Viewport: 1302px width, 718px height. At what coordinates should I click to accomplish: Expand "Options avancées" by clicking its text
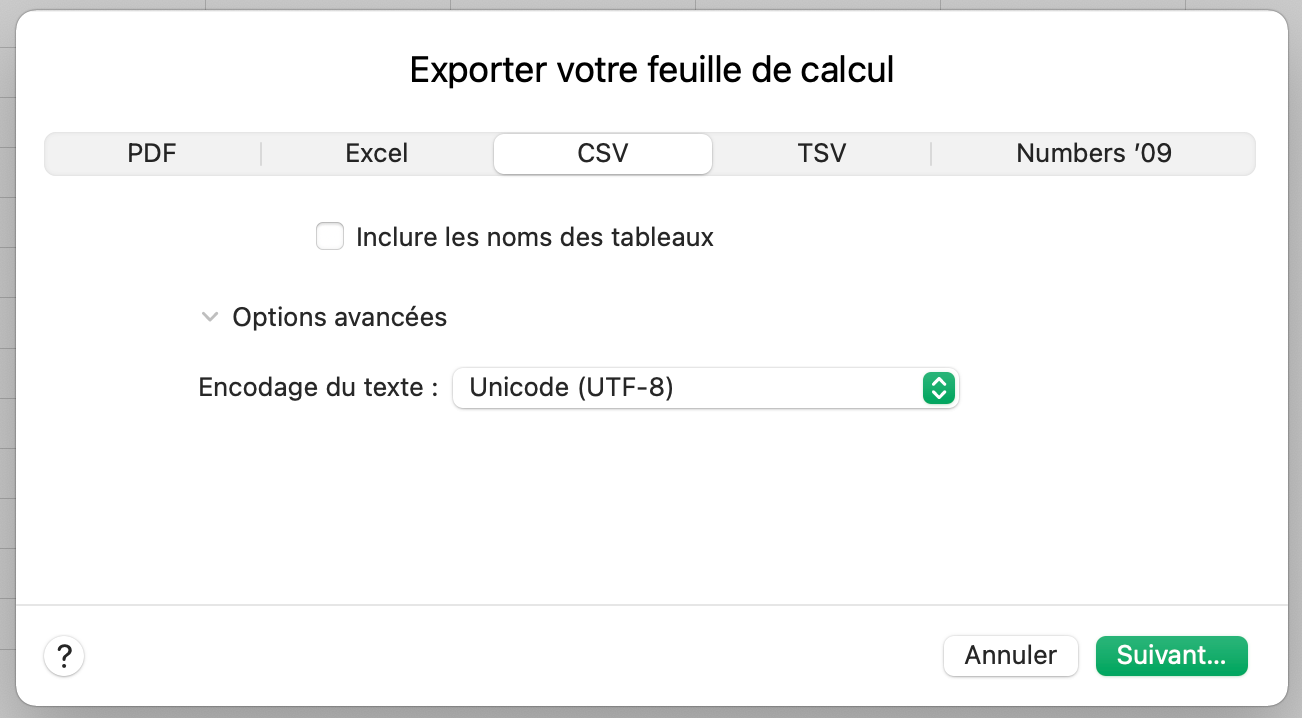[339, 317]
